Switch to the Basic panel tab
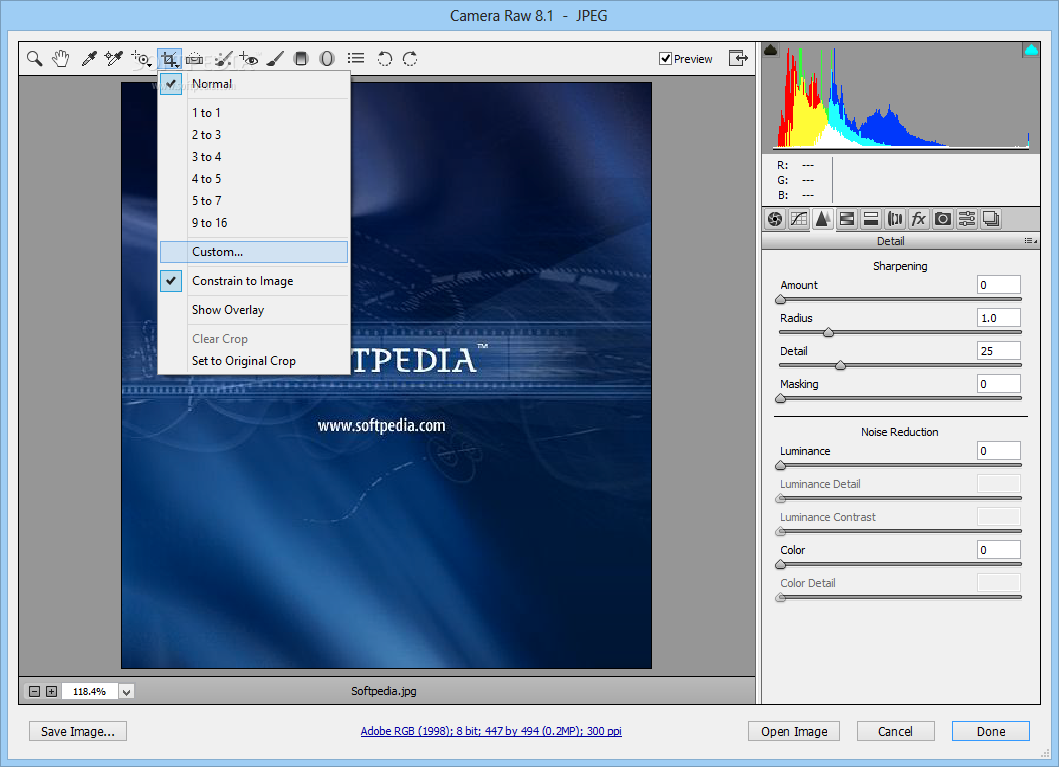 click(x=775, y=219)
